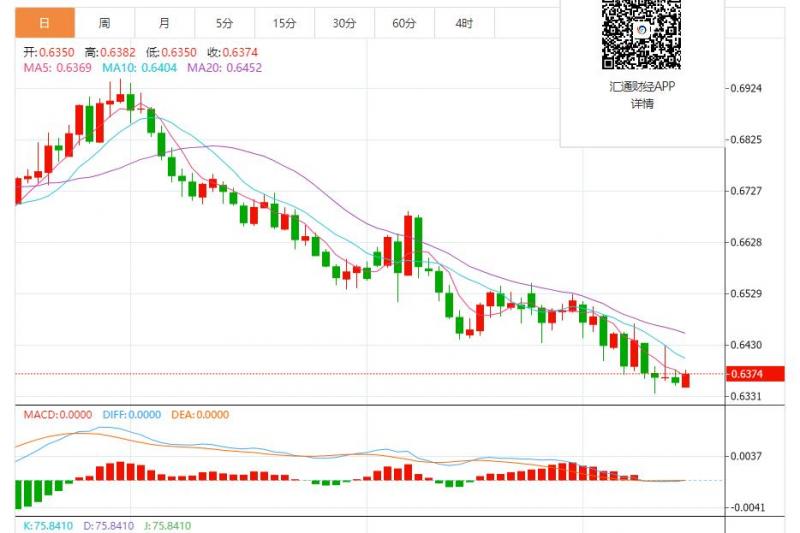The image size is (800, 533).
Task: Open the 60分 timeframe tab
Action: coord(404,23)
